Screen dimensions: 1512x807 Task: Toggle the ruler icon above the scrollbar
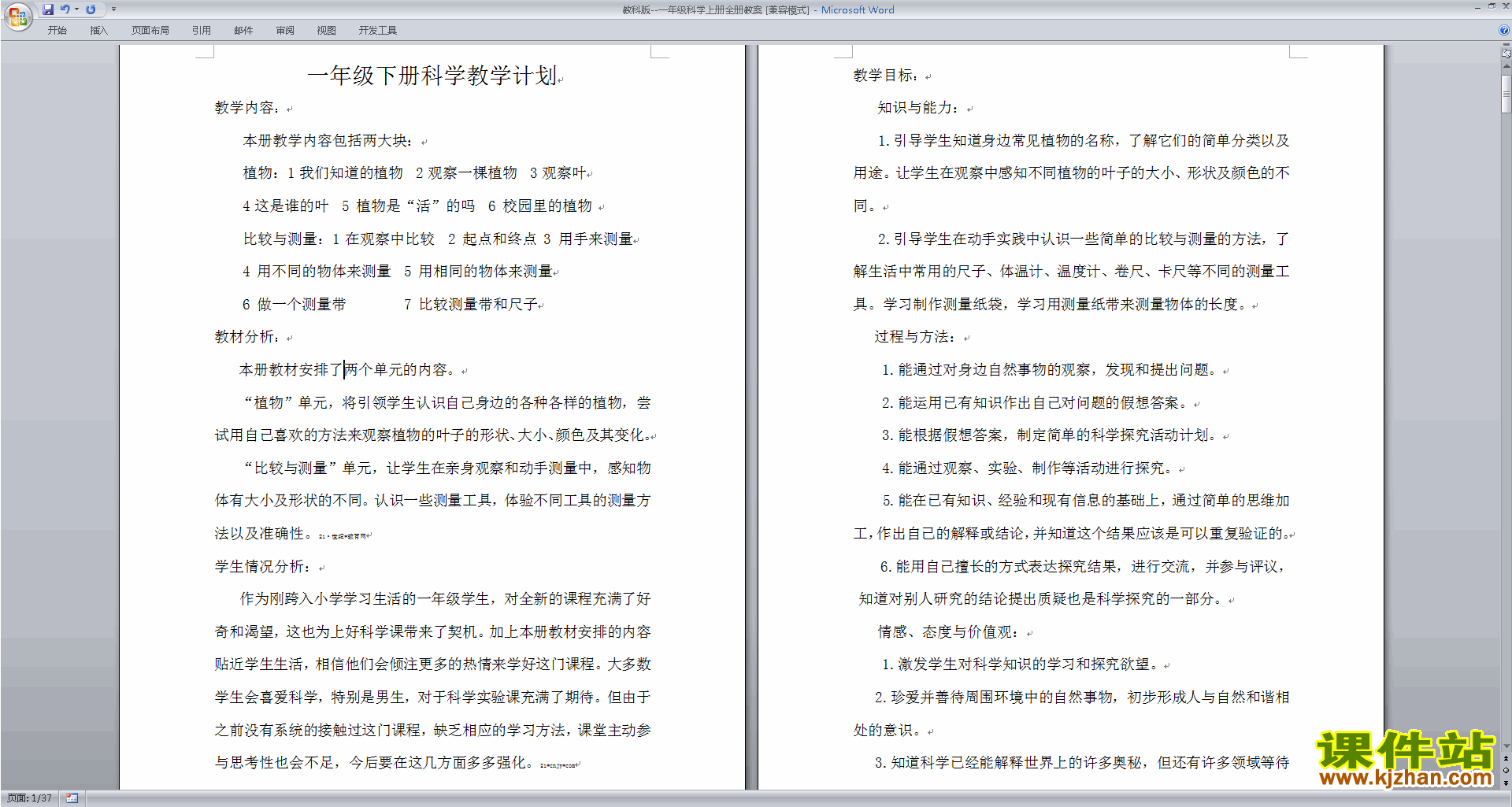(x=1506, y=55)
